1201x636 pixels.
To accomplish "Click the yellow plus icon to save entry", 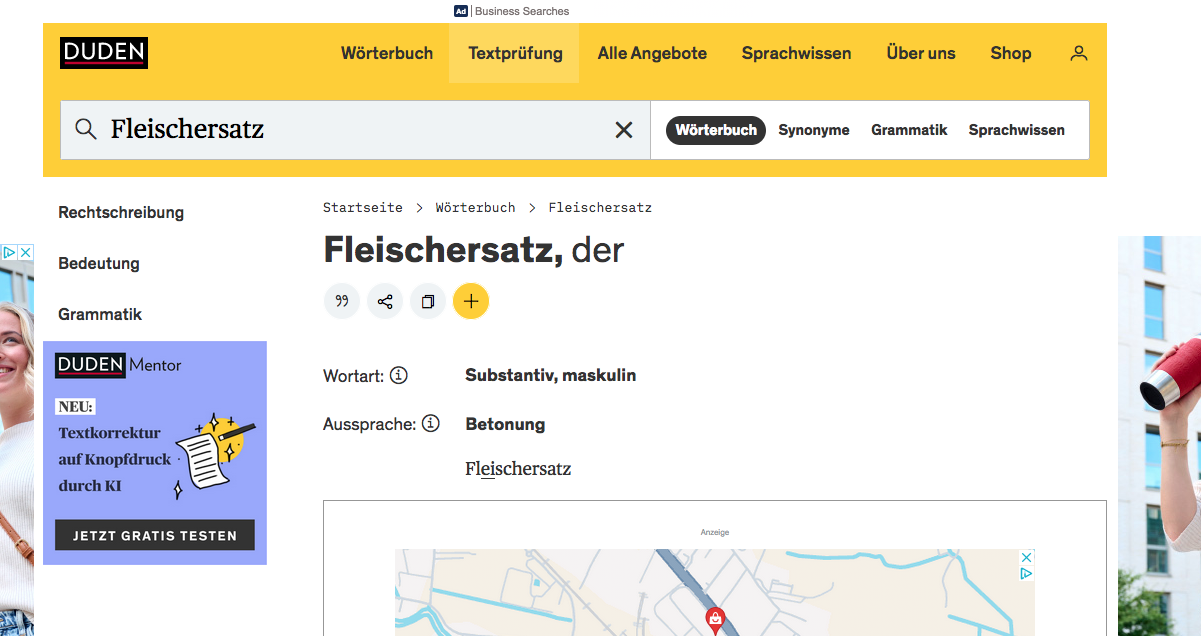I will click(471, 300).
